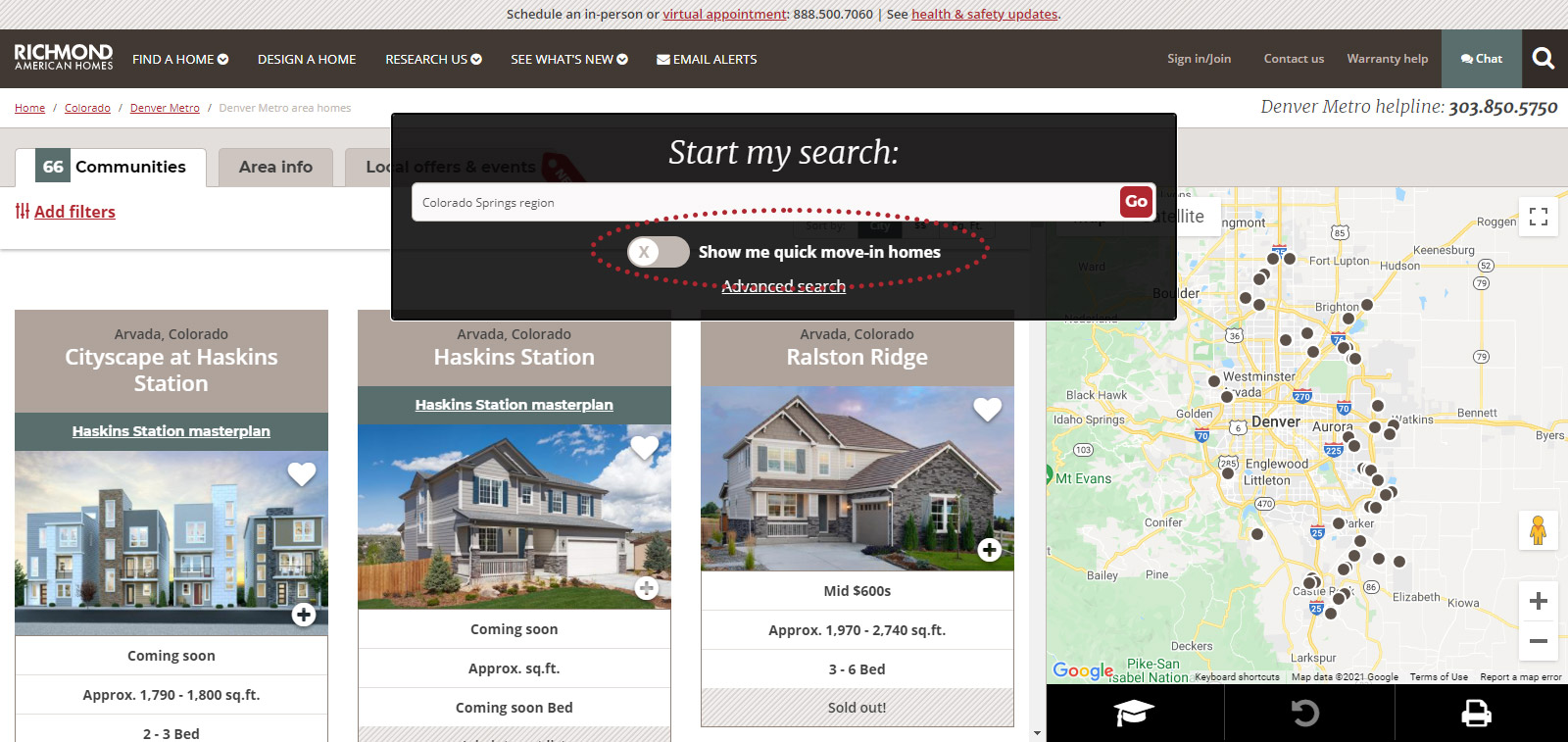Favorite the Haskins Station community heart
This screenshot has height=742, width=1568.
click(x=644, y=447)
